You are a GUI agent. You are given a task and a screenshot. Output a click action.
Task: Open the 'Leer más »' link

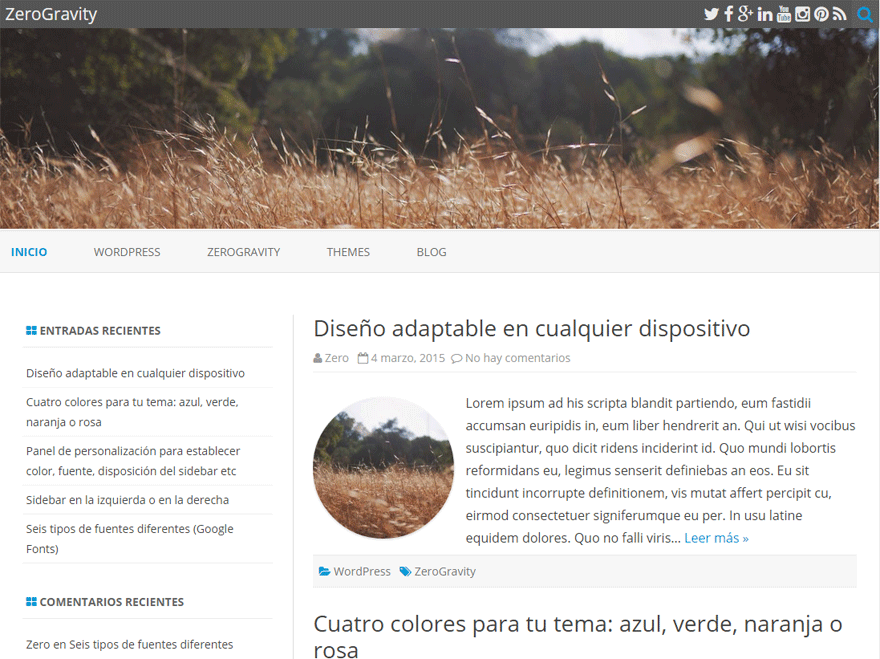[716, 538]
